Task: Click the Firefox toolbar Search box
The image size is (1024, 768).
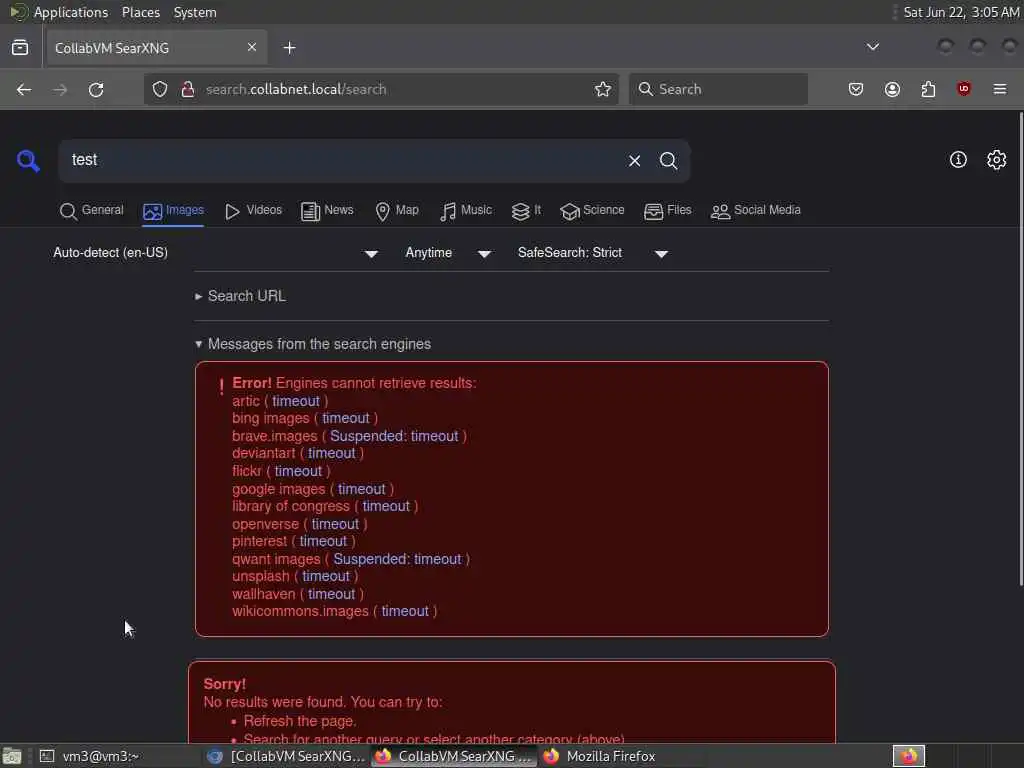Action: [x=718, y=89]
